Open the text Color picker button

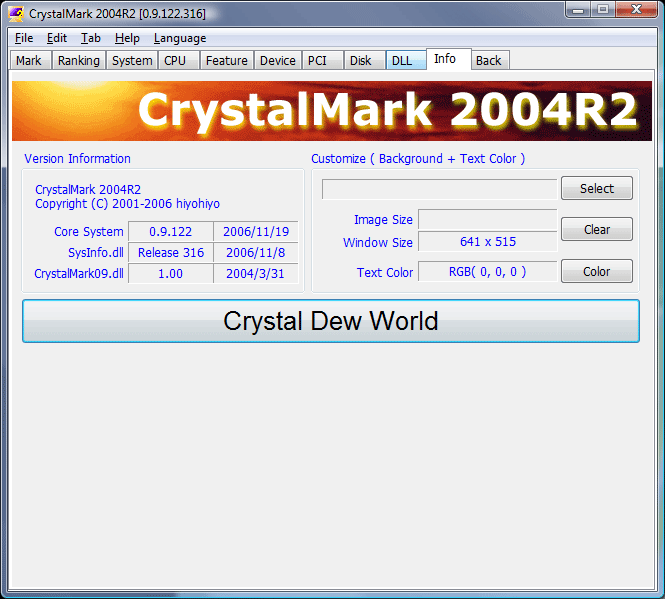click(597, 272)
